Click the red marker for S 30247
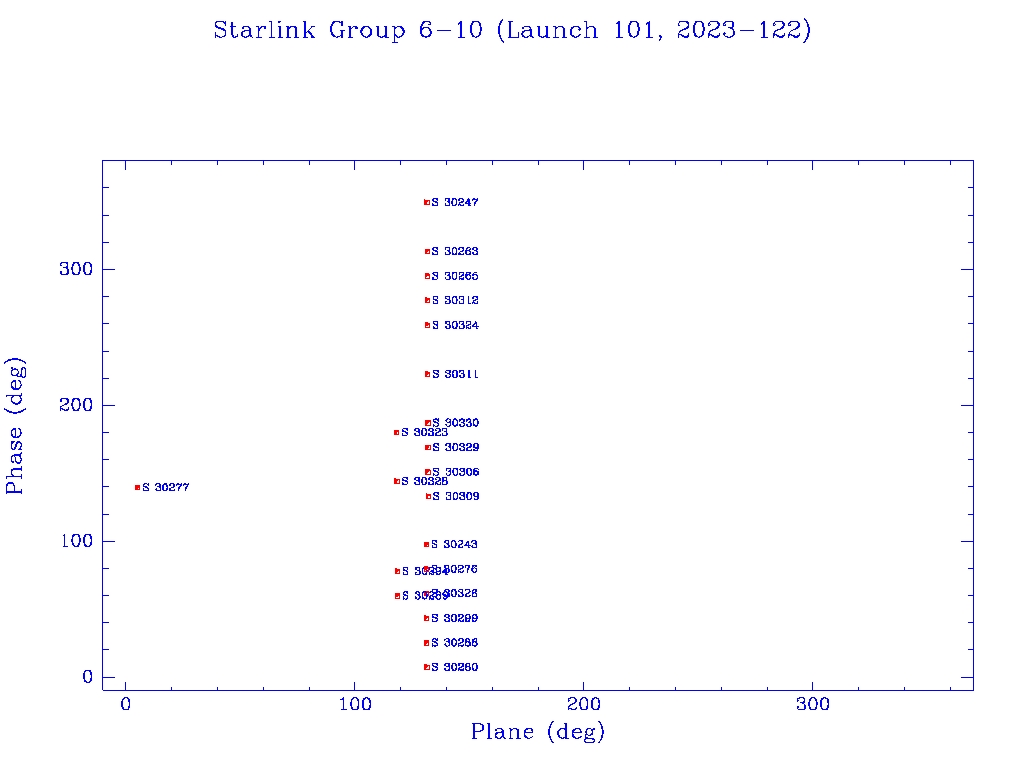This screenshot has height=768, width=1024. tap(427, 202)
